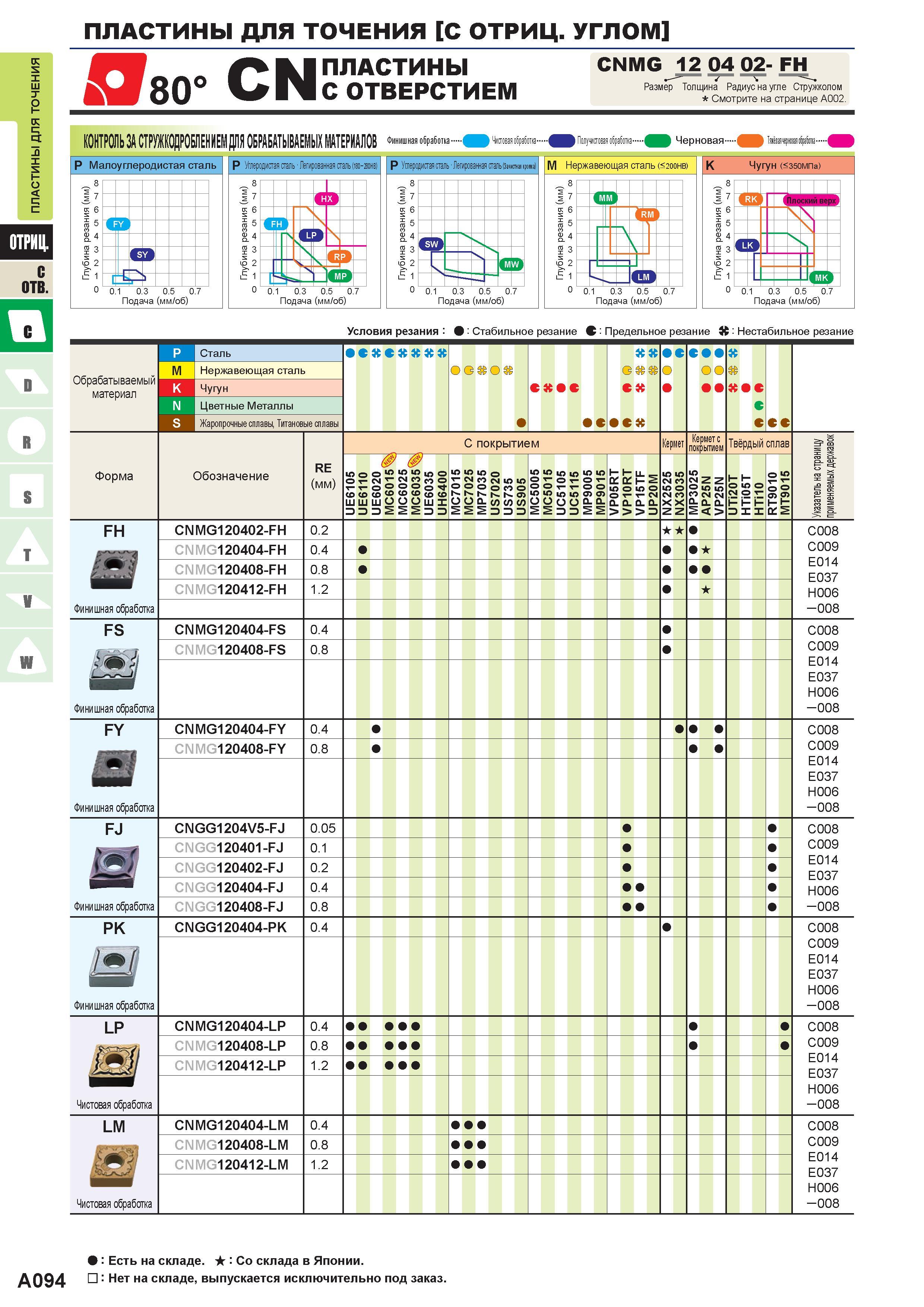Open the FS chipbreaker insert photo
Viewport: 924px width, 1307px height.
(x=114, y=669)
